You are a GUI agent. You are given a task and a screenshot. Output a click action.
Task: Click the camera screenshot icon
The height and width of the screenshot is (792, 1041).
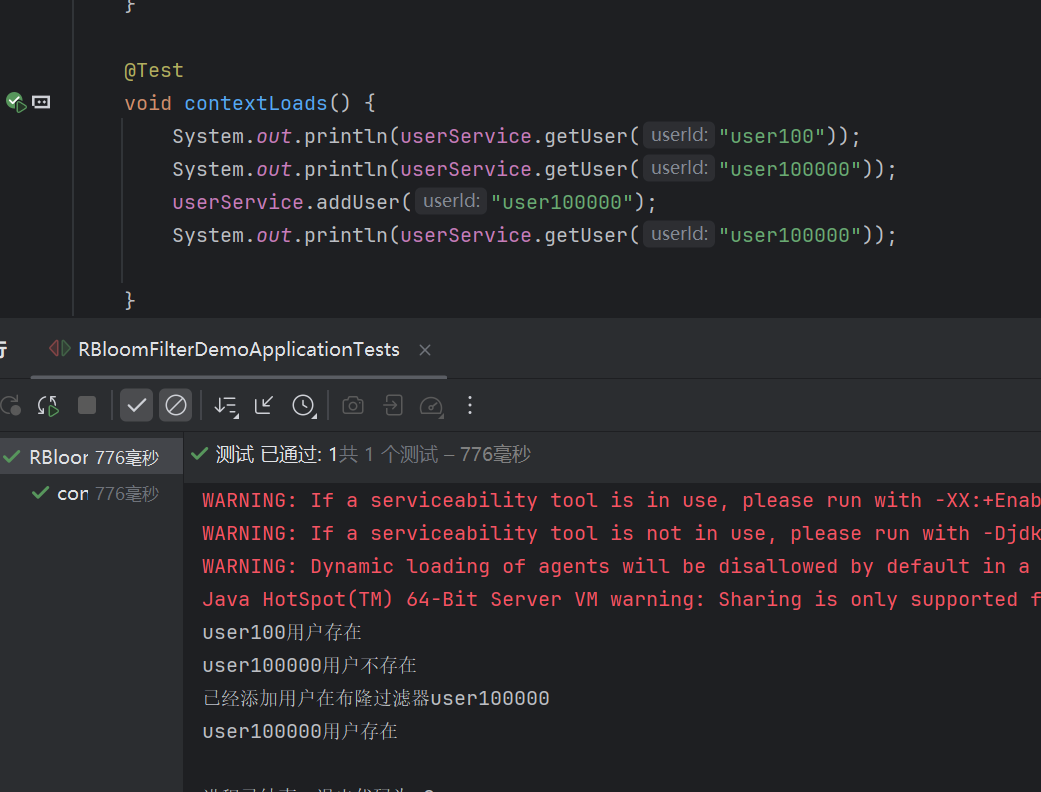point(352,405)
